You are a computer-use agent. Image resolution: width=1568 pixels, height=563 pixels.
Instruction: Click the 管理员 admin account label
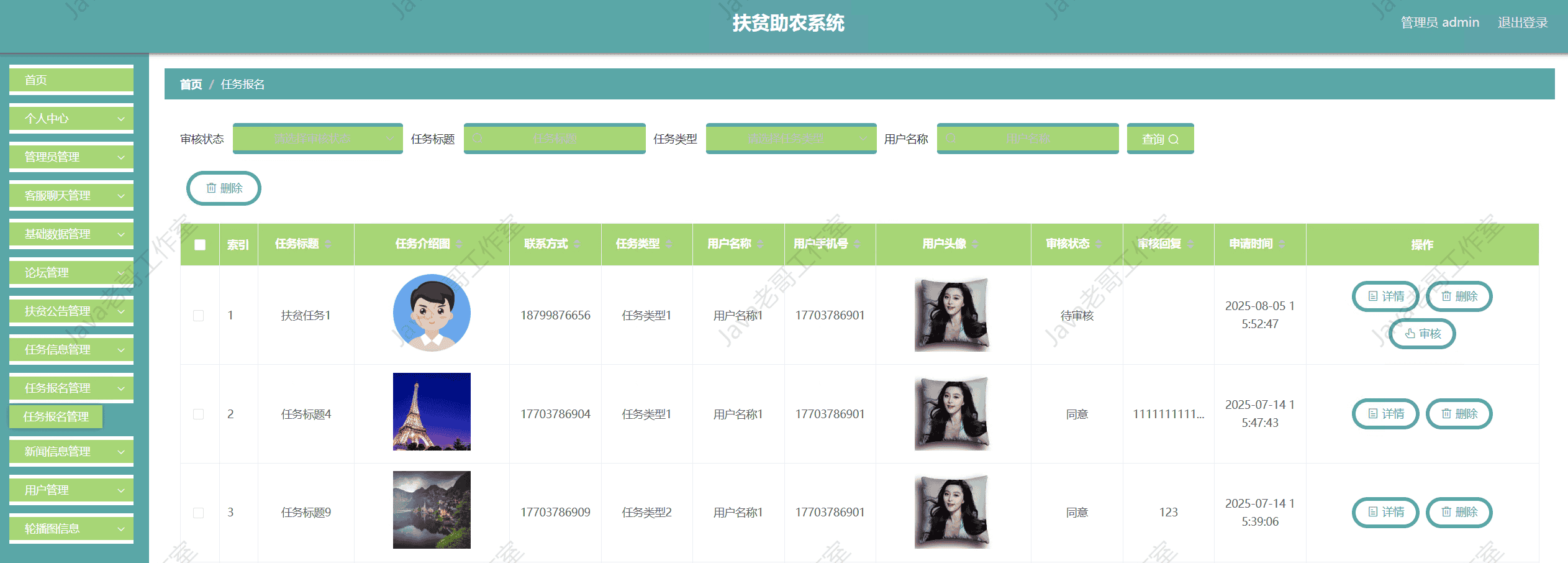(x=1440, y=22)
